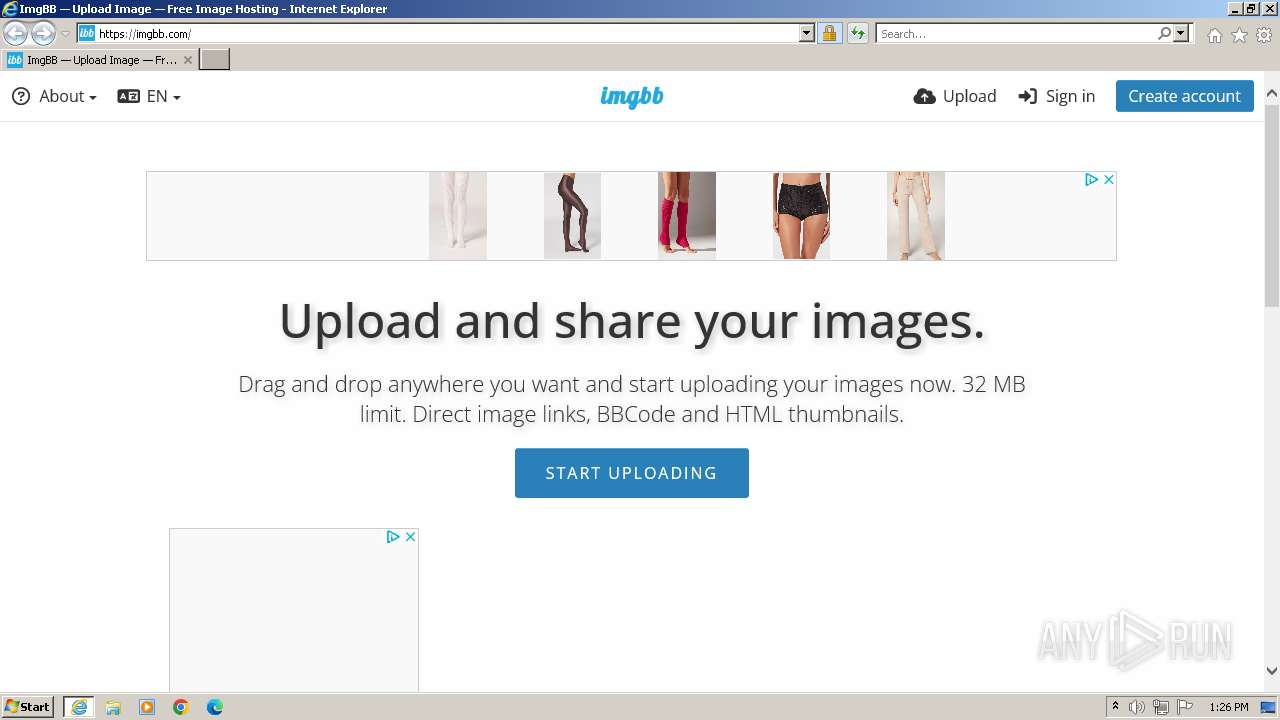Viewport: 1280px width, 720px height.
Task: Open a new blank tab
Action: [215, 60]
